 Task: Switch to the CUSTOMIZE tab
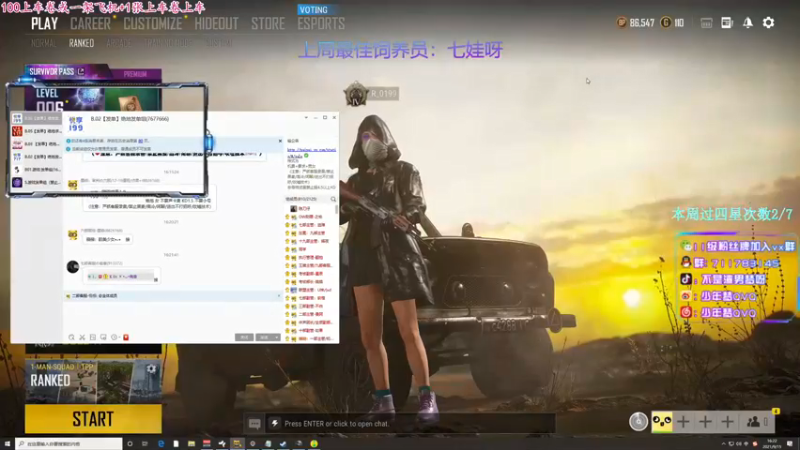[x=153, y=24]
